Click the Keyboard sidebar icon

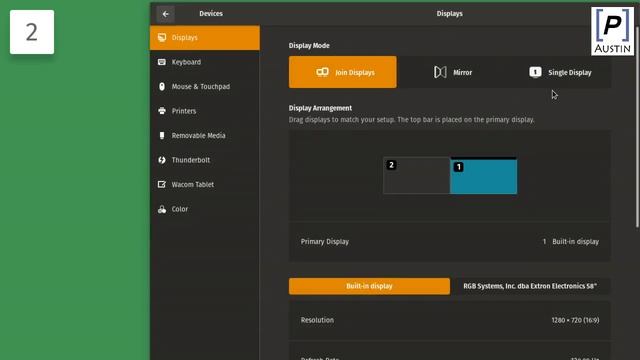[x=162, y=62]
